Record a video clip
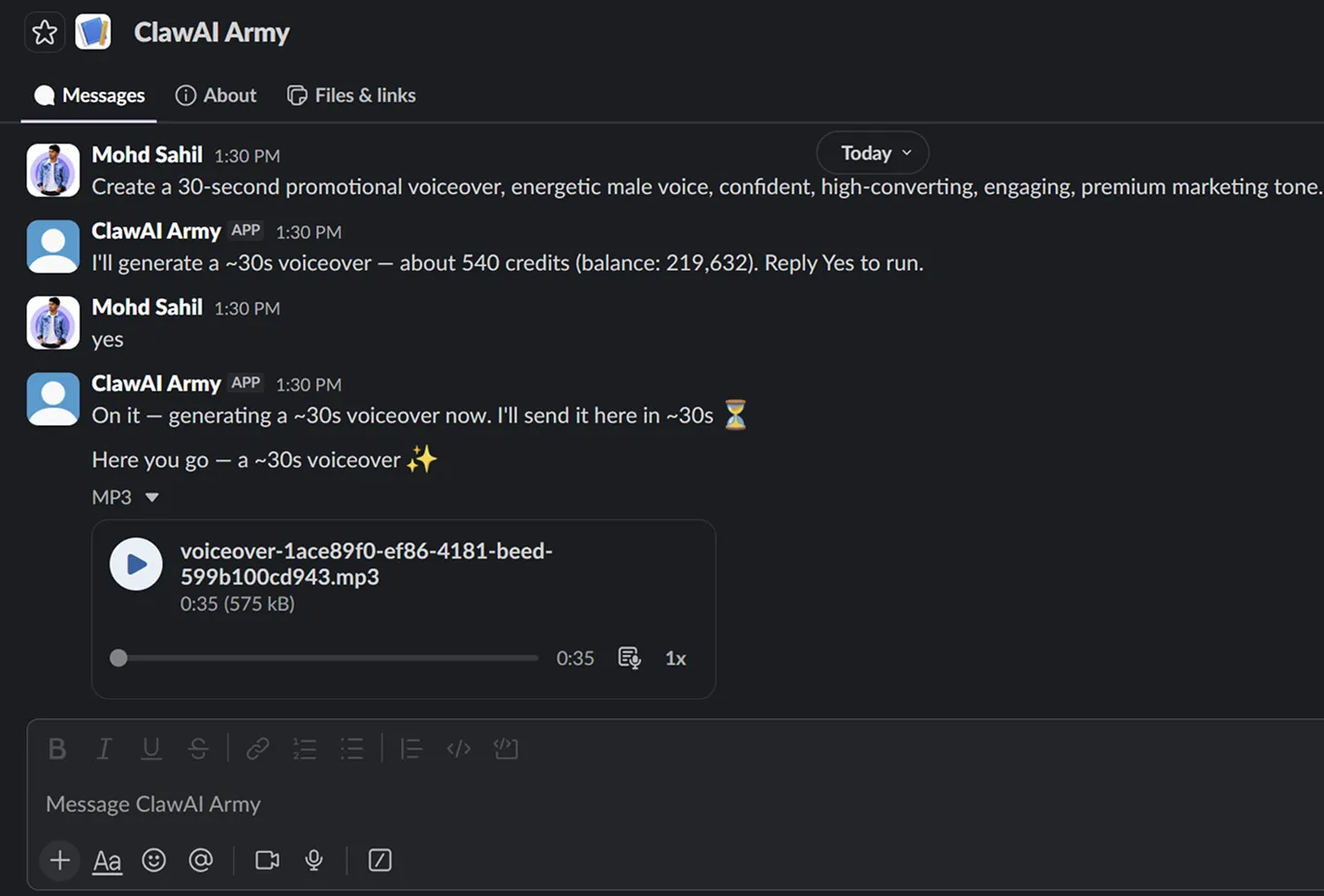The height and width of the screenshot is (896, 1324). (x=267, y=860)
